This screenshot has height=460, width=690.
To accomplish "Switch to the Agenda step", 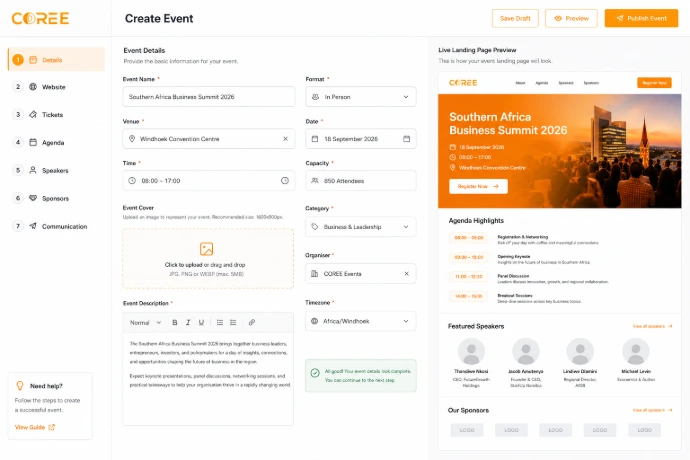I will click(53, 143).
